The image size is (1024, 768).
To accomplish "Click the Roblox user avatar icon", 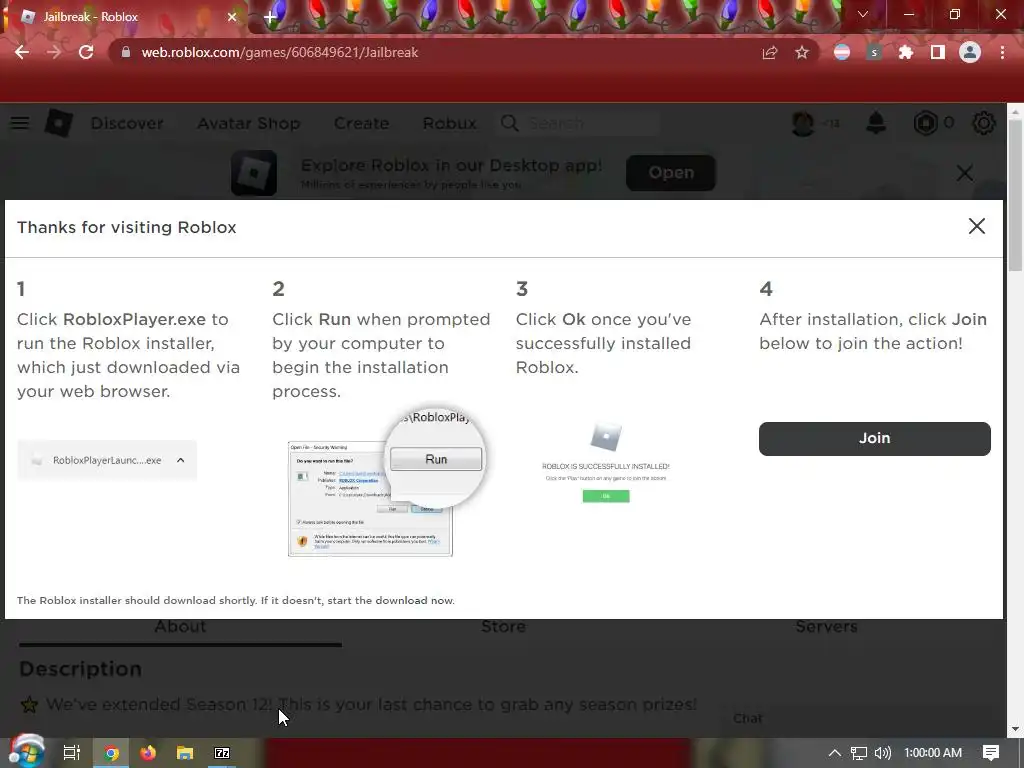I will pyautogui.click(x=803, y=123).
